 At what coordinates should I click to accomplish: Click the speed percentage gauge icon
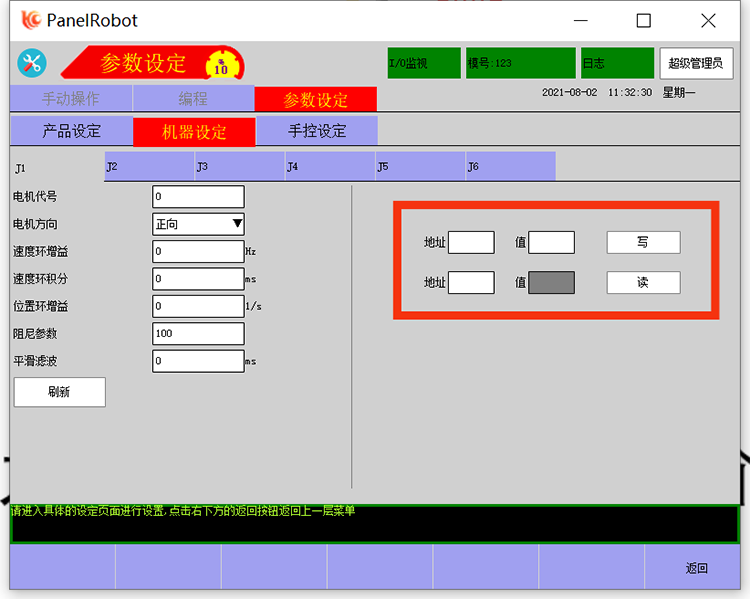click(x=222, y=65)
